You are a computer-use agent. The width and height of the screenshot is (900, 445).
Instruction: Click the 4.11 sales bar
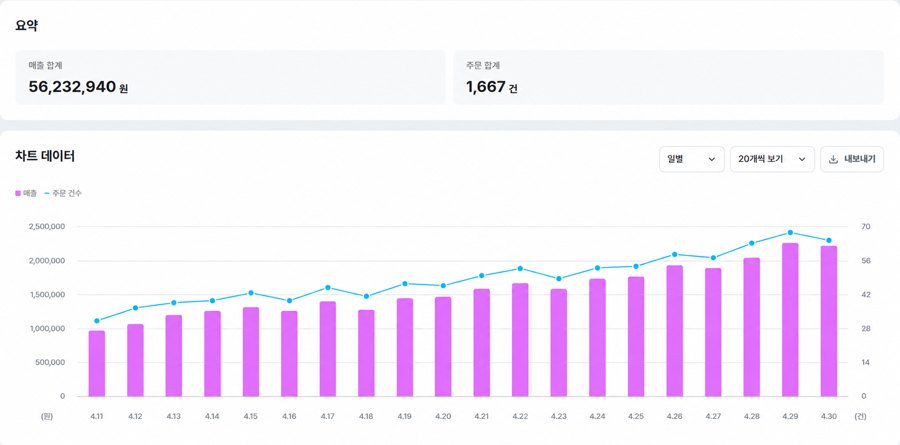[96, 363]
